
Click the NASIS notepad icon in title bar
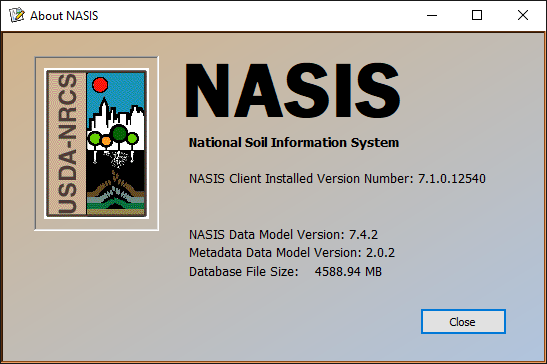(x=17, y=15)
